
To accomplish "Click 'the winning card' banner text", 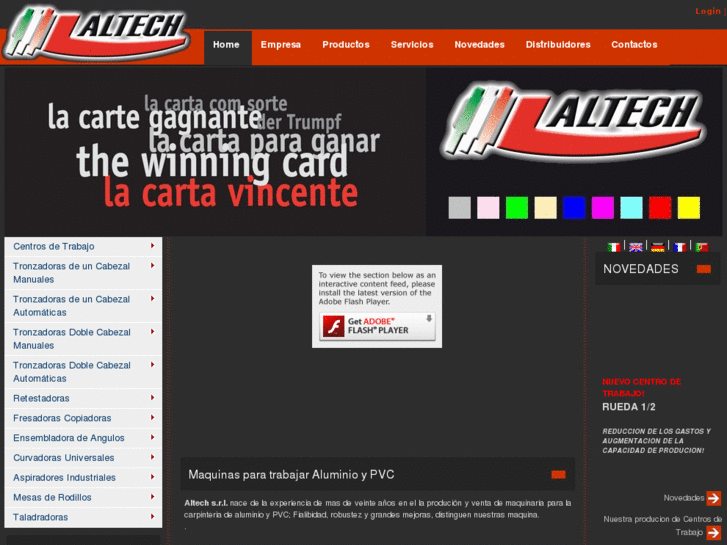I will [x=212, y=162].
